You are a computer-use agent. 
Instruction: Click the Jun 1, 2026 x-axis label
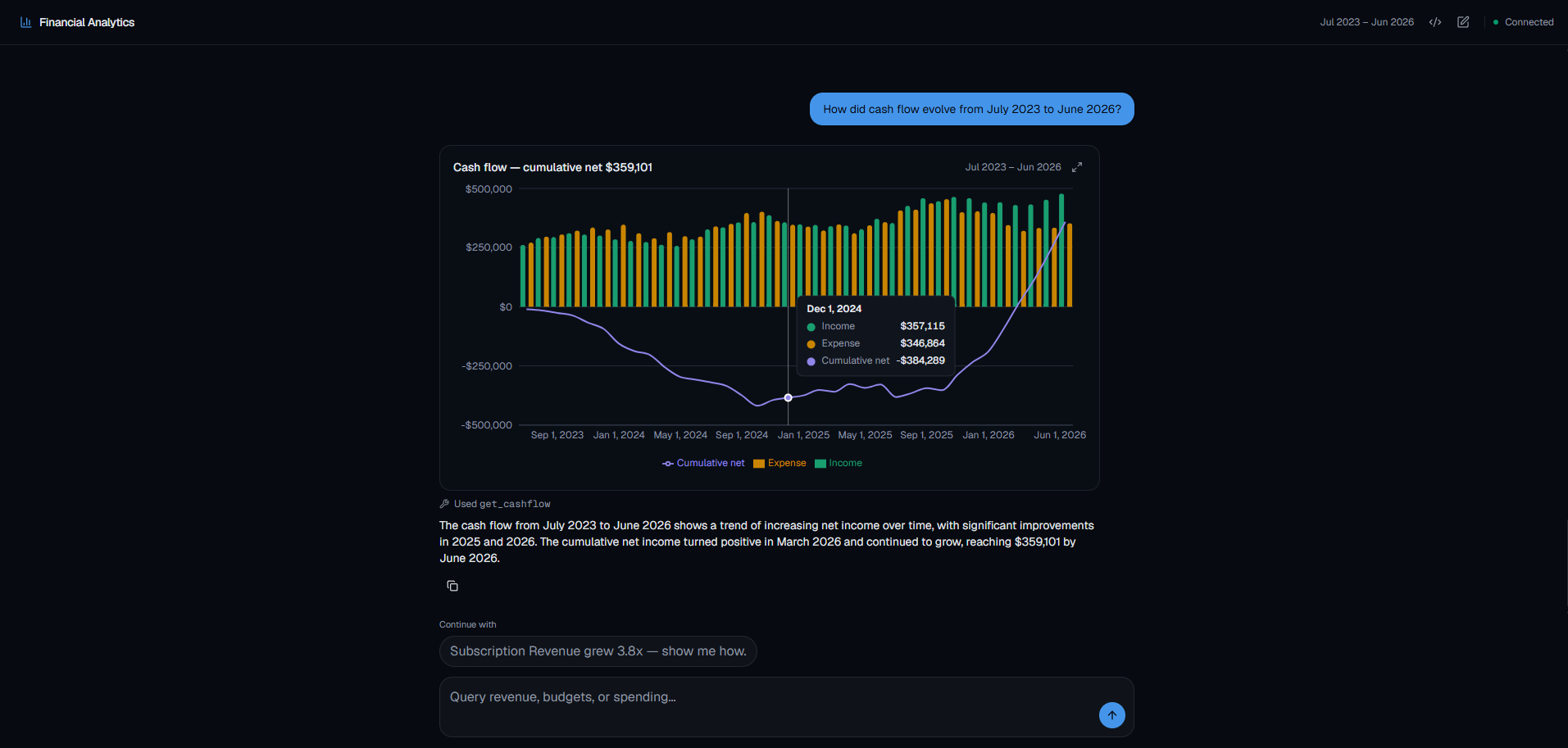tap(1060, 435)
